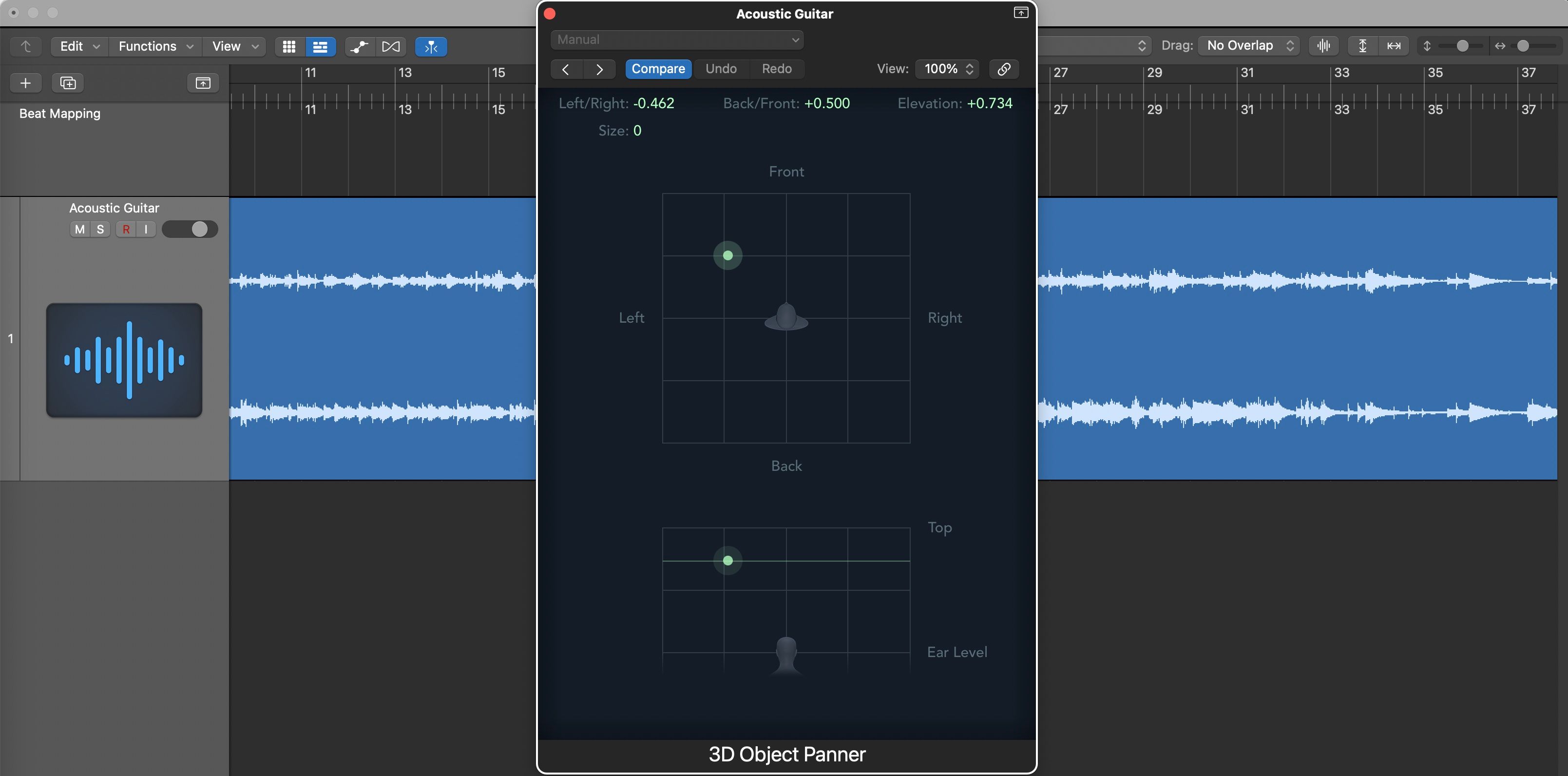Click the Undo button in the panner

(721, 69)
